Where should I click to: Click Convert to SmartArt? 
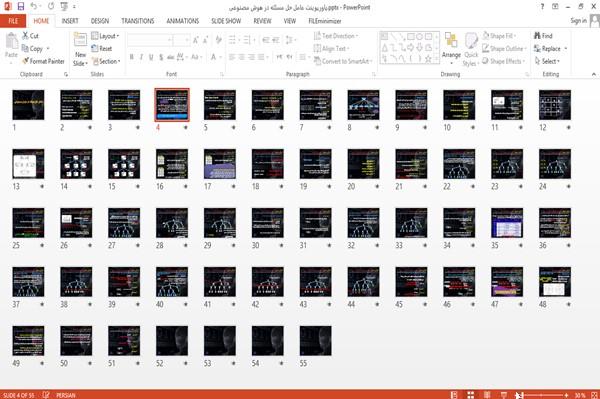[343, 61]
